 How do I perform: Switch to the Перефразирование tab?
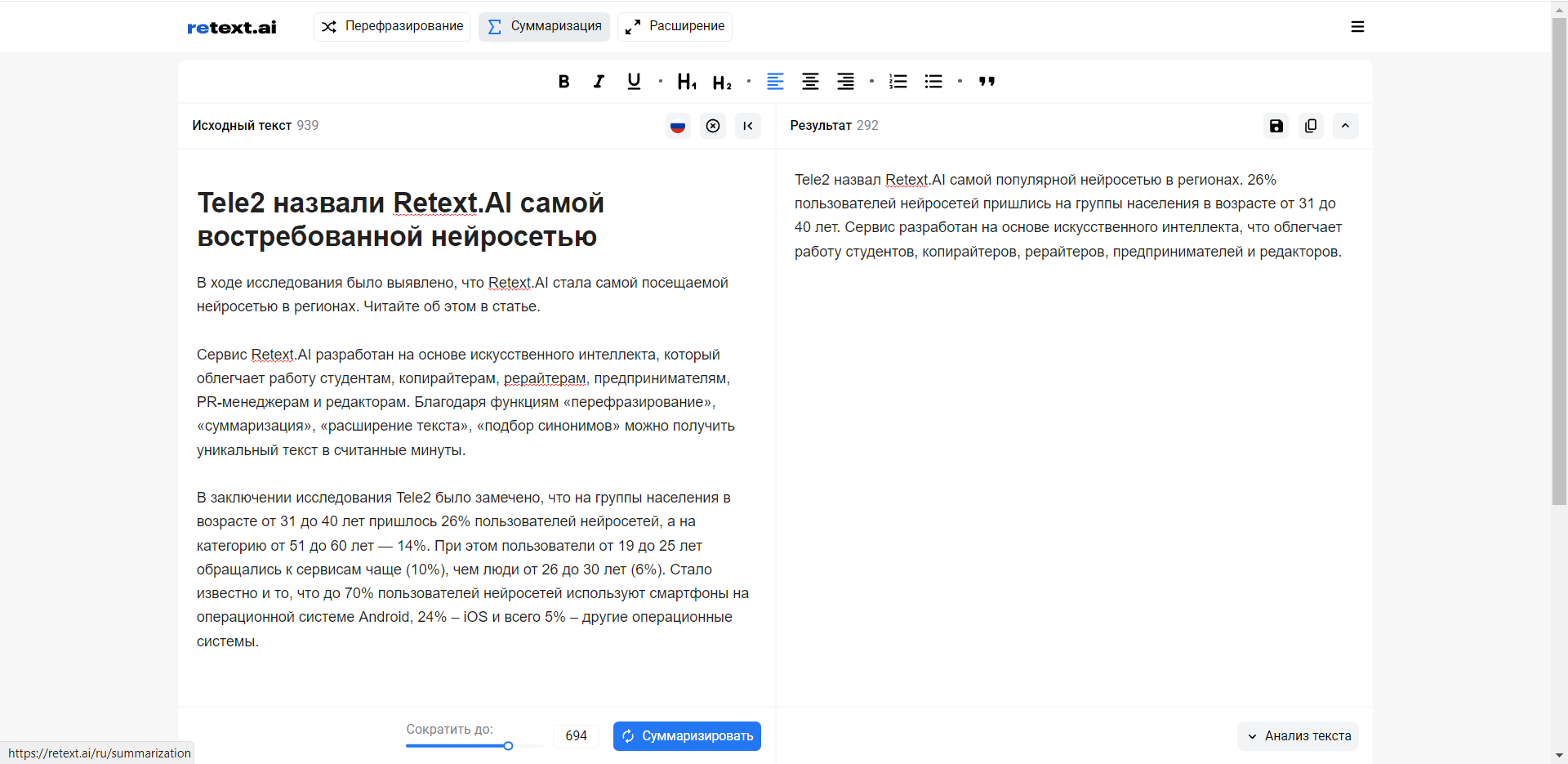tap(392, 26)
